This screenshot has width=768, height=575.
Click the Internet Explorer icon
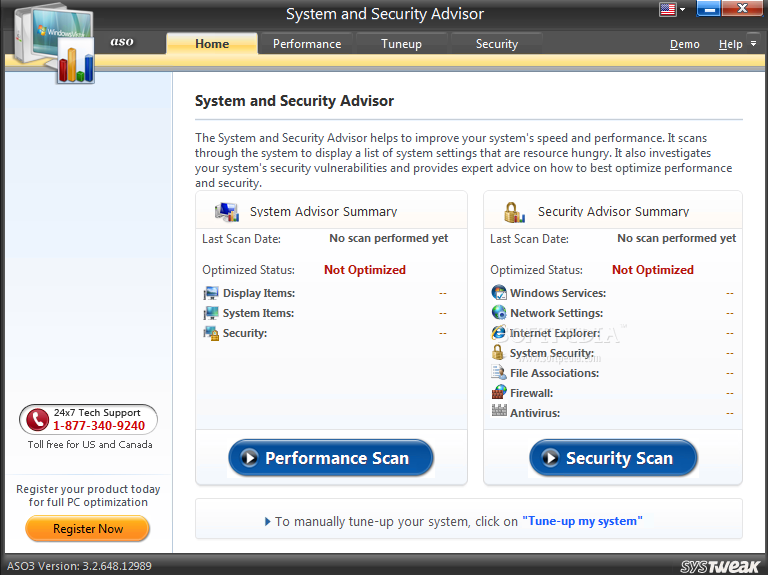pyautogui.click(x=499, y=333)
